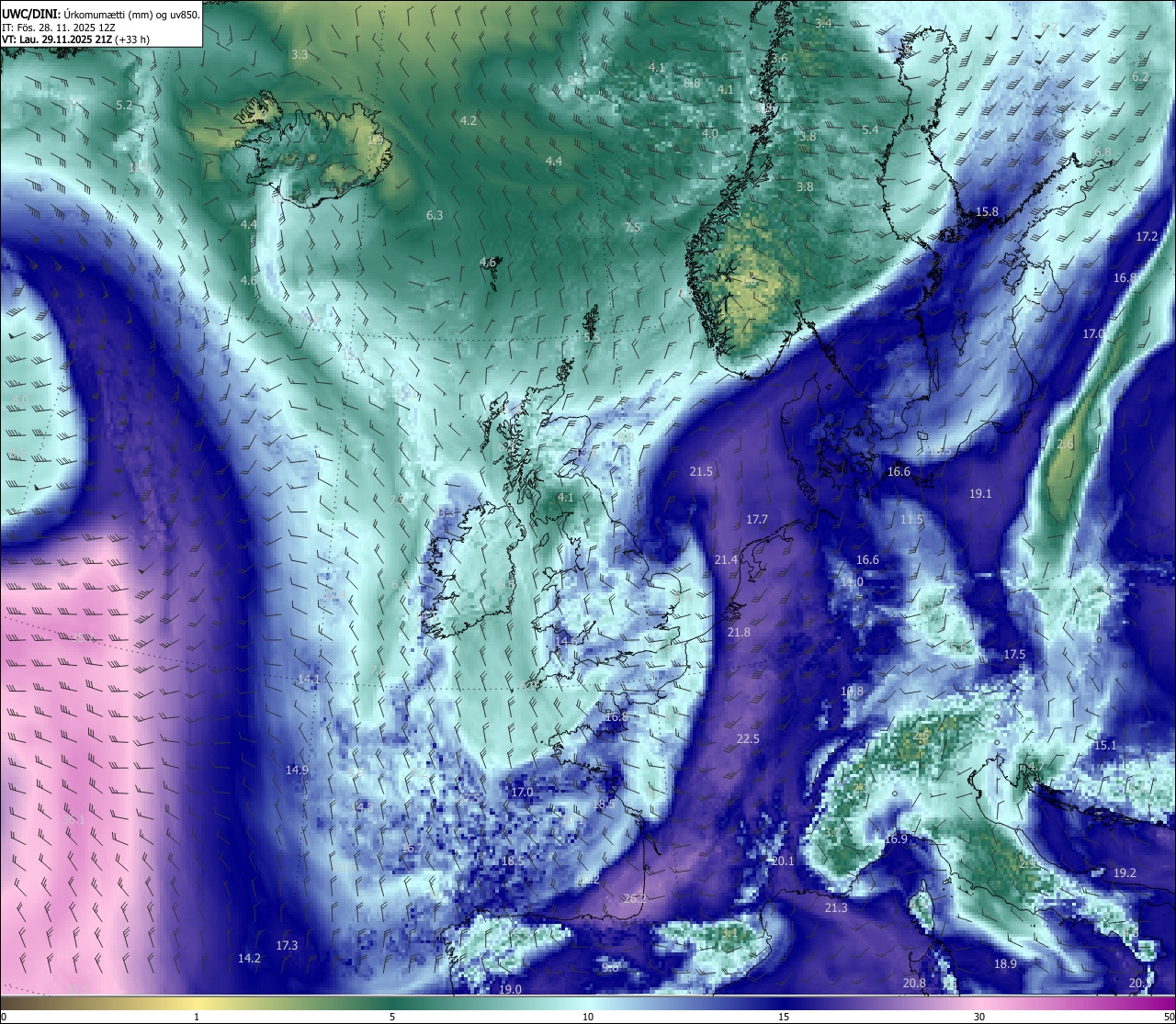This screenshot has height=1024, width=1176.
Task: Click the map value 19.1
Action: coord(980,494)
